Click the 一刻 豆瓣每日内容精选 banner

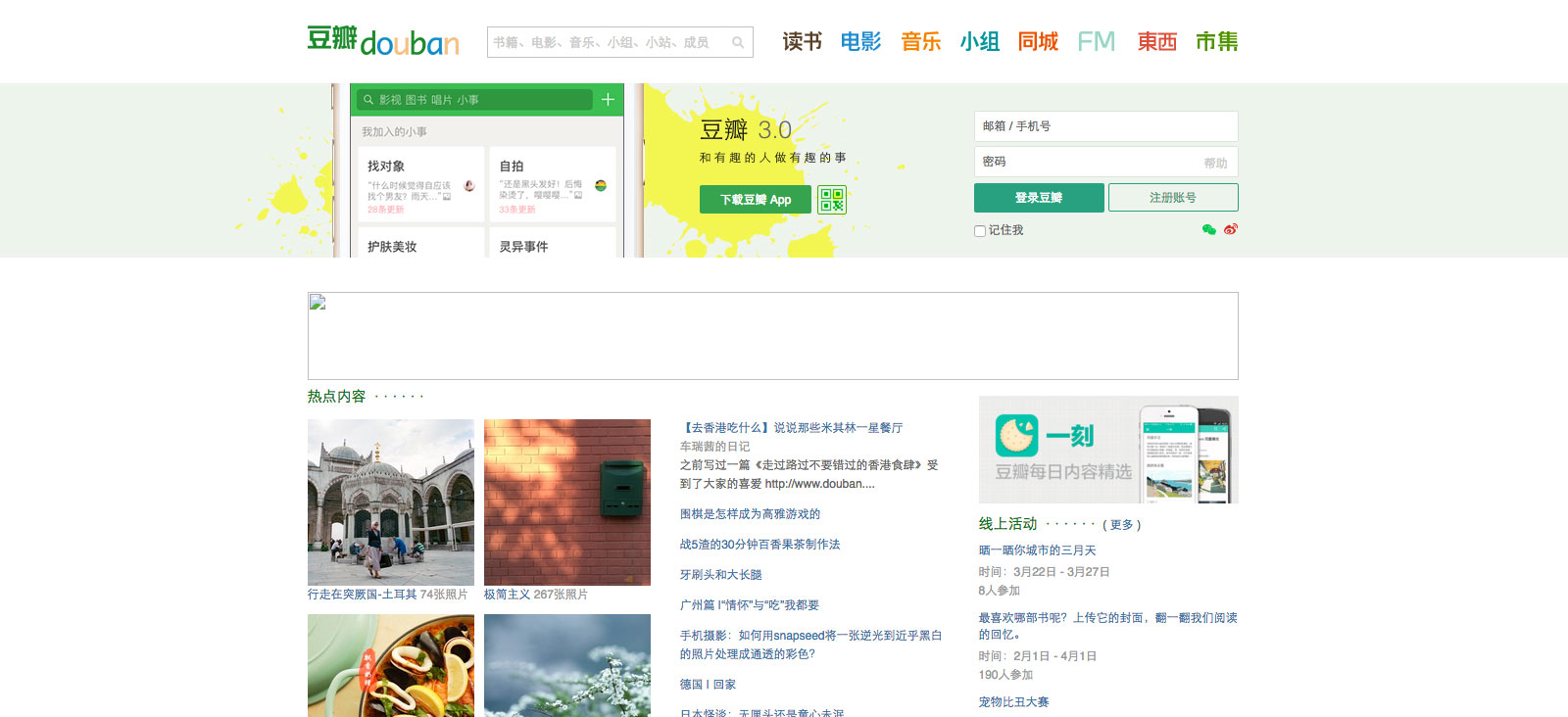pos(1108,450)
